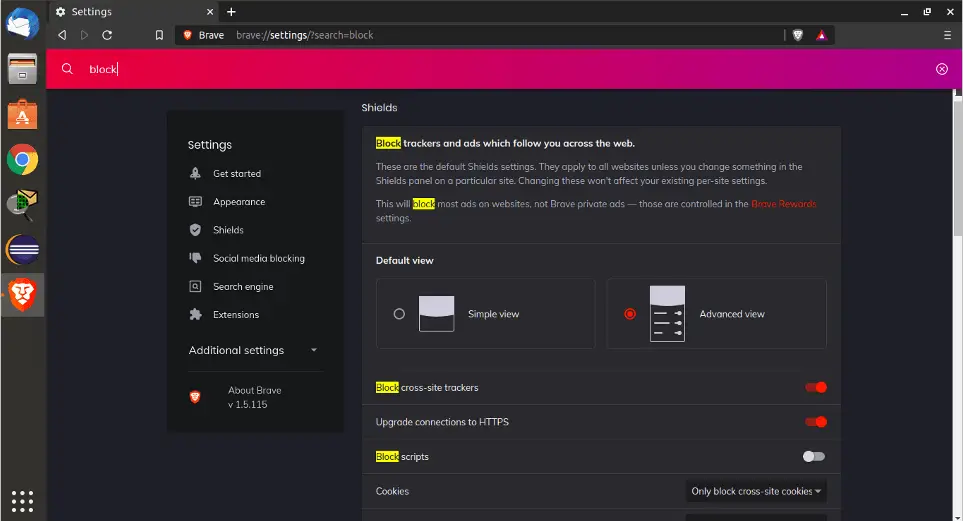Toggle Upgrade connections to HTTPS switch

[x=816, y=421]
